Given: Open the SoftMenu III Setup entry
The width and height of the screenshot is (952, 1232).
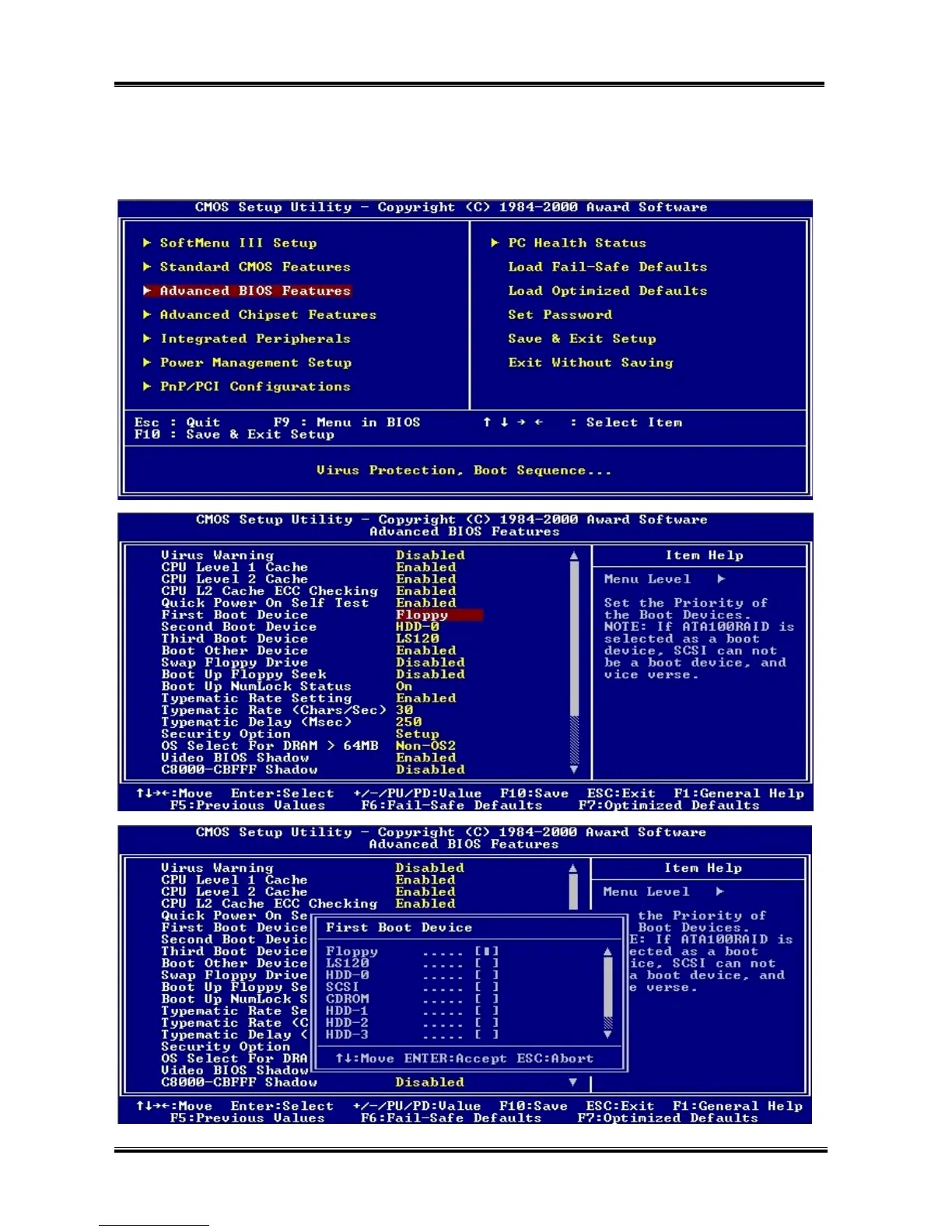Looking at the screenshot, I should point(238,243).
